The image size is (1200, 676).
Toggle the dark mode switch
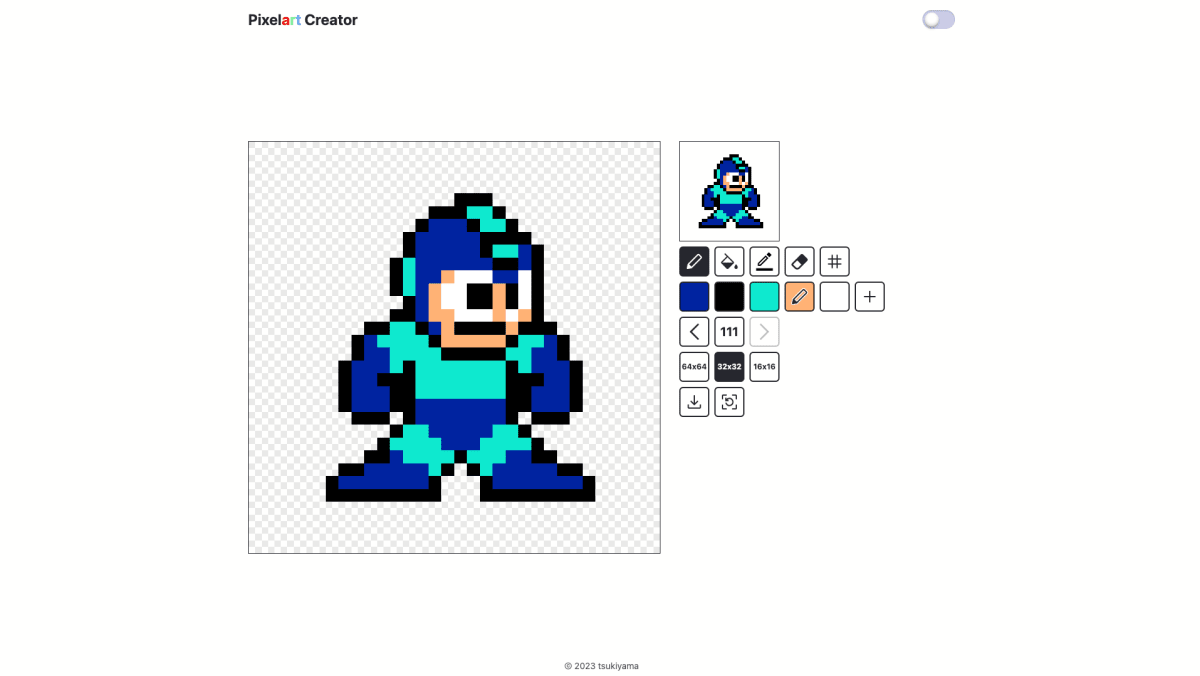click(938, 20)
